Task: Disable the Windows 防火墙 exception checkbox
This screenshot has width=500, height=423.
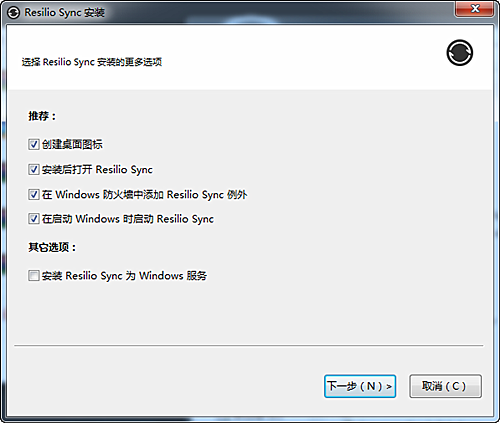Action: tap(33, 194)
